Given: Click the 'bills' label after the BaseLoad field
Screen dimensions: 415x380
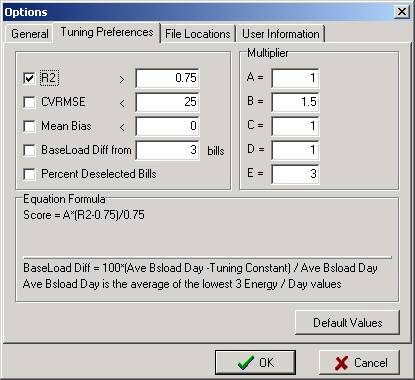Looking at the screenshot, I should [x=216, y=151].
